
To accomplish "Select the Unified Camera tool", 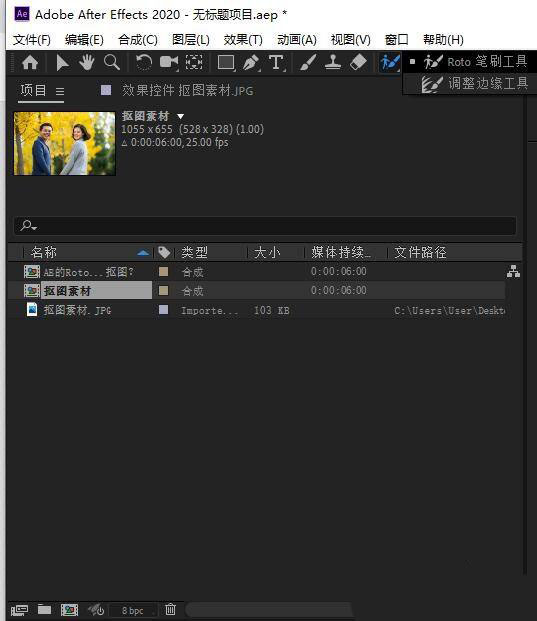I will (x=169, y=63).
